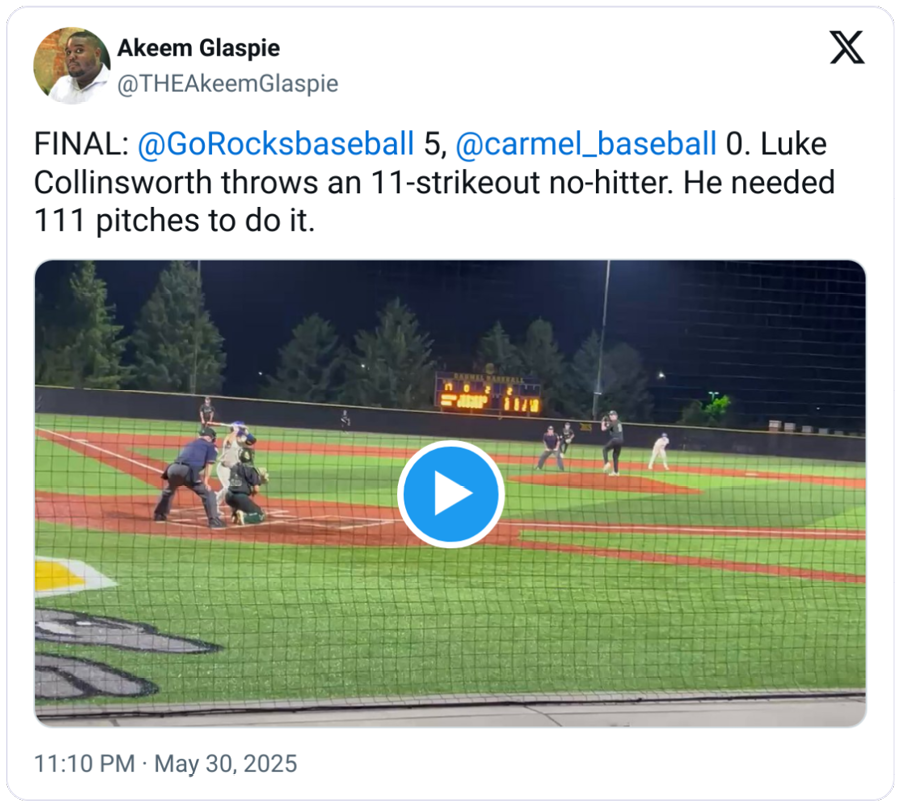This screenshot has height=807, width=900.
Task: Open Akeem Glaspie's profile picture
Action: [72, 65]
